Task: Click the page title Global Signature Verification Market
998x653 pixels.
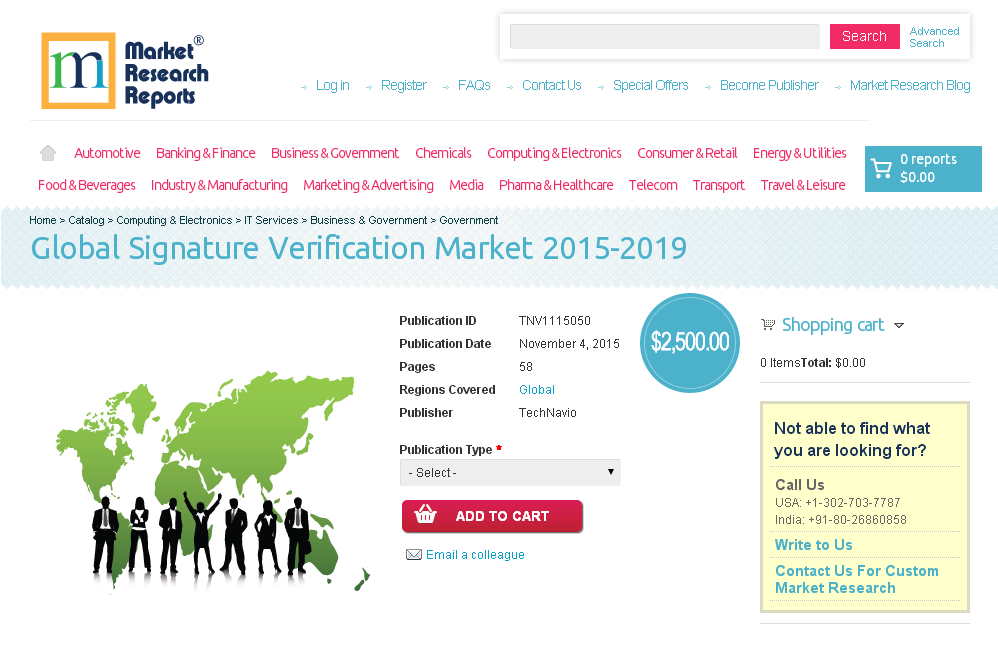Action: pyautogui.click(x=359, y=248)
